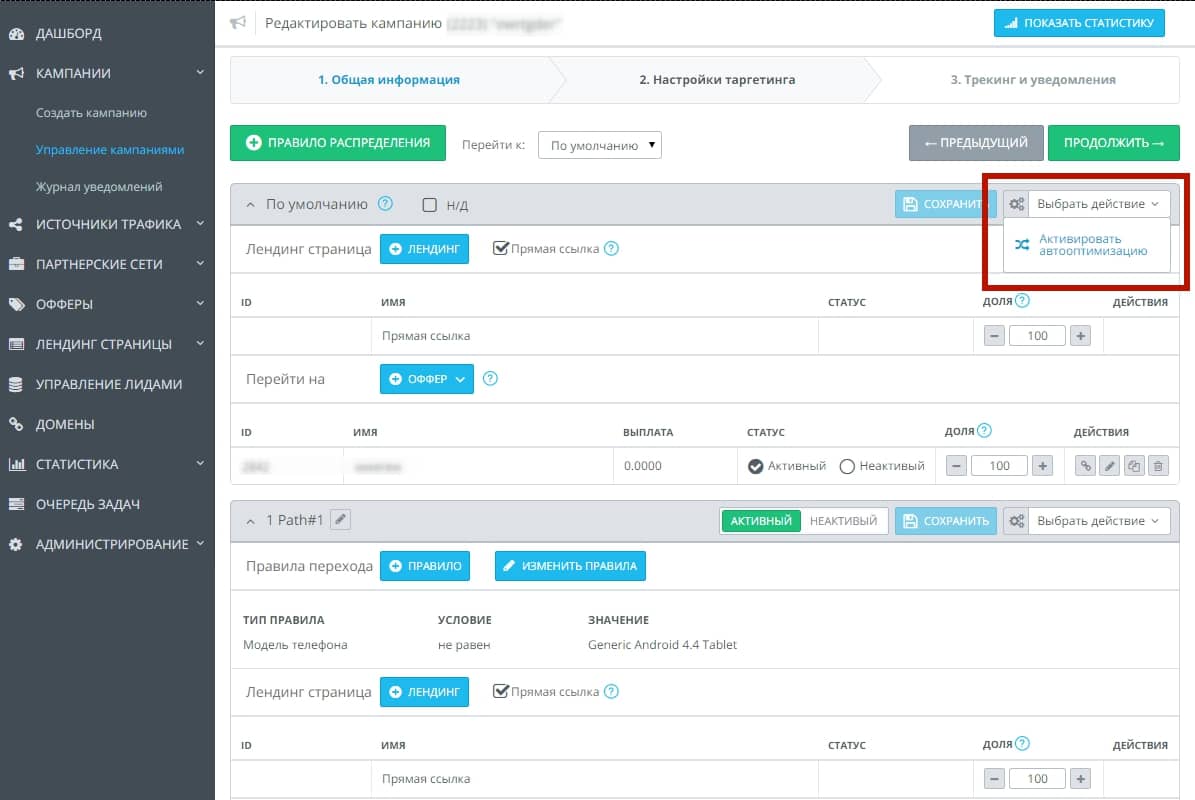This screenshot has width=1195, height=800.
Task: Click the offer row link (chain) icon
Action: [1085, 466]
